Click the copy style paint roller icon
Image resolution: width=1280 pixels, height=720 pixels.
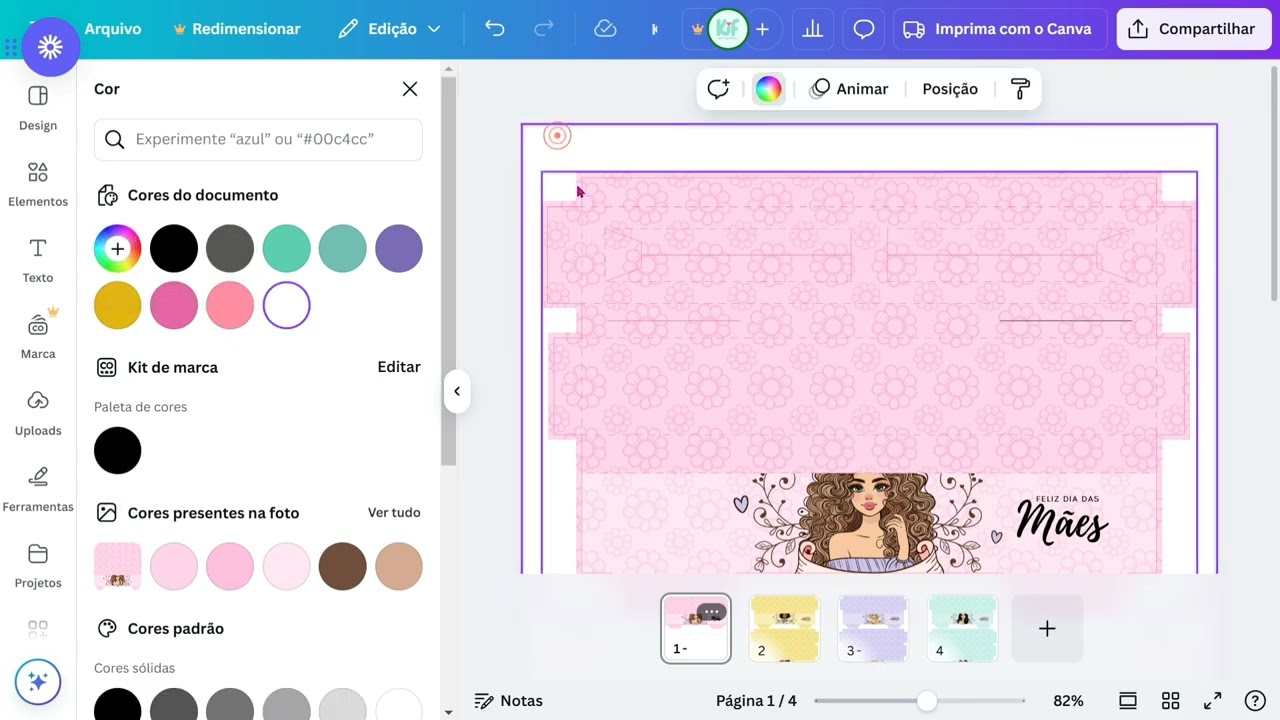(1020, 89)
